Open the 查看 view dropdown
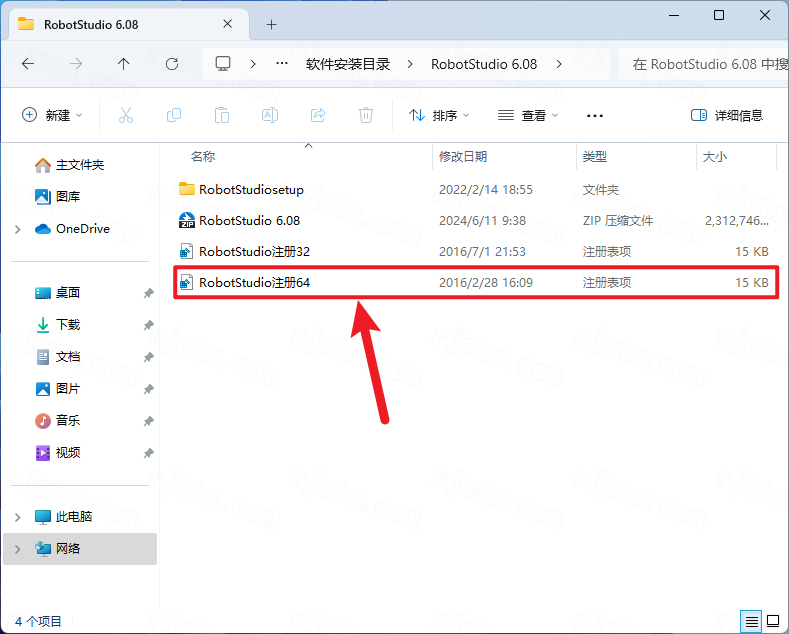789x634 pixels. tap(528, 115)
